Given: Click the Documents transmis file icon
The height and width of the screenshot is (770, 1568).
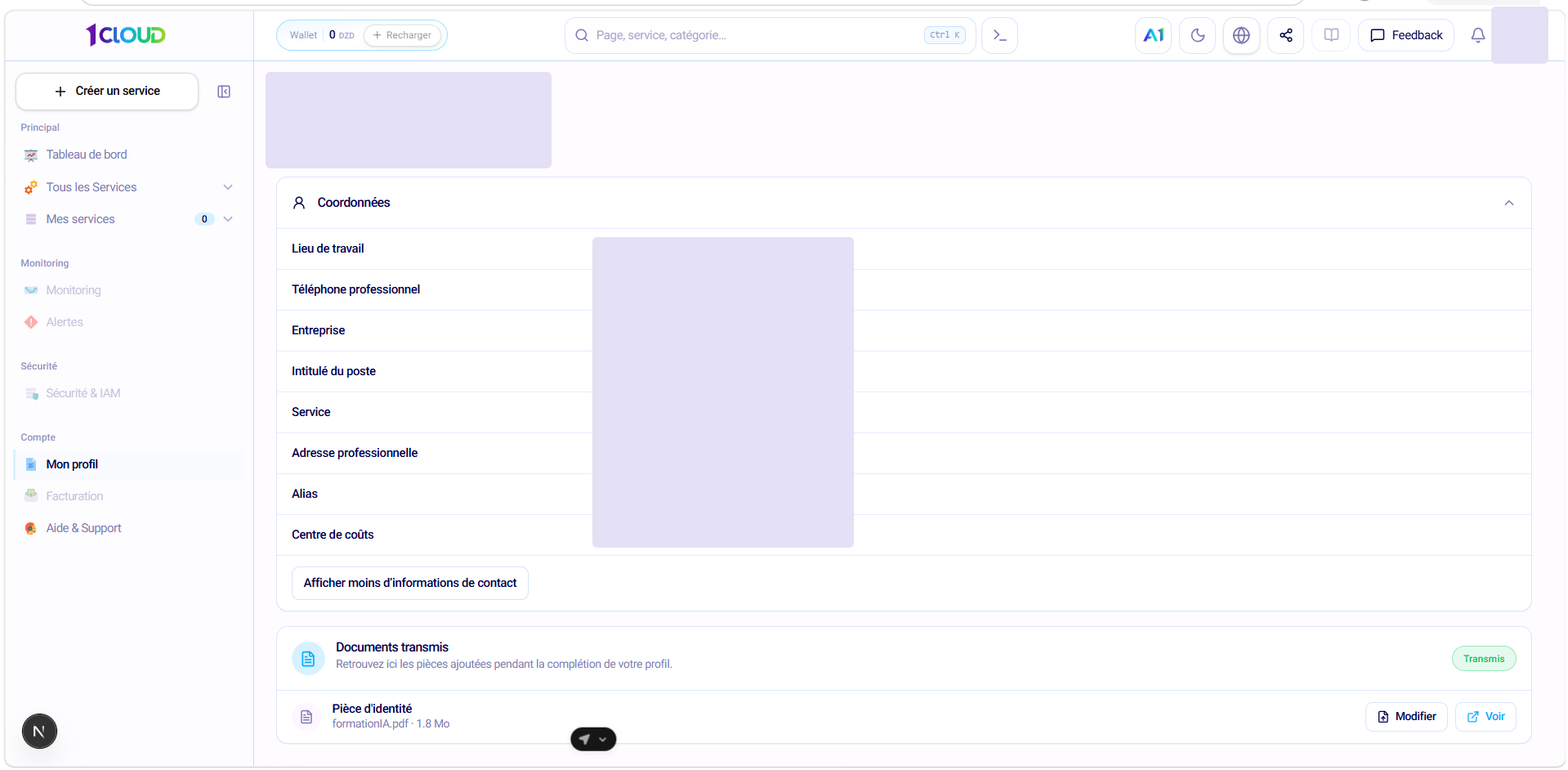Looking at the screenshot, I should [308, 658].
